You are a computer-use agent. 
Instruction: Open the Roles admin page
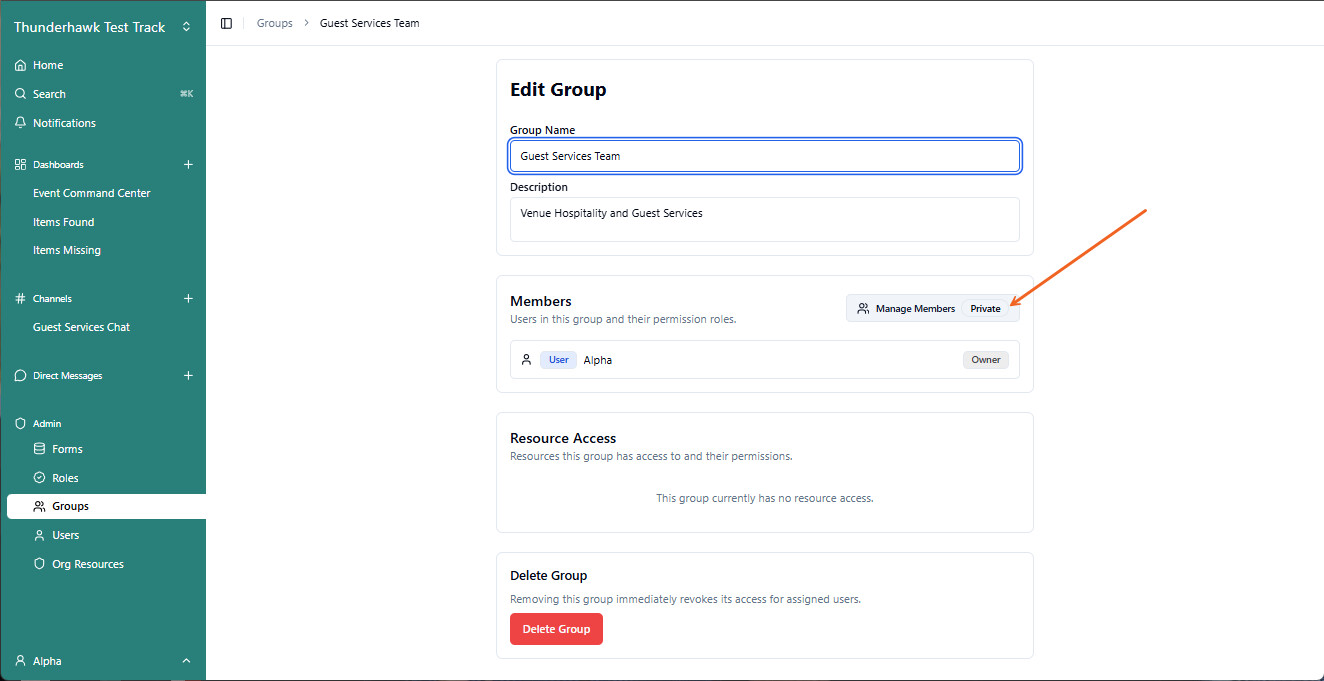tap(65, 478)
